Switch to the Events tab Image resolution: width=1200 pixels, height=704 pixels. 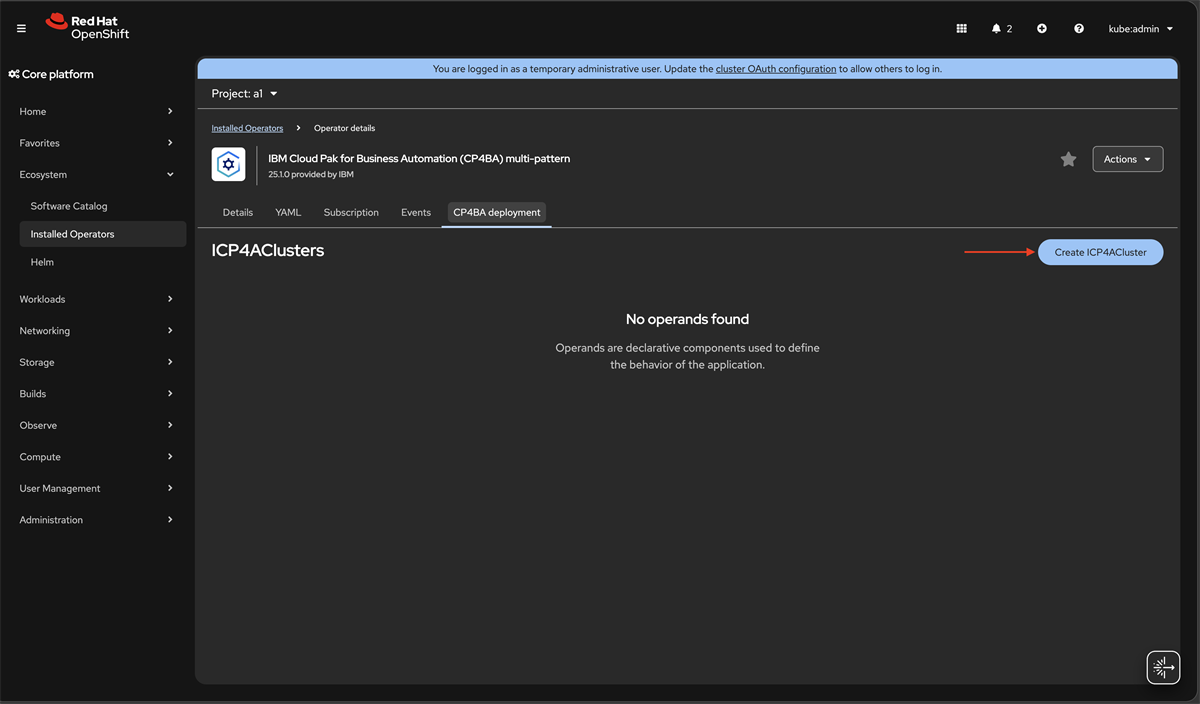416,212
